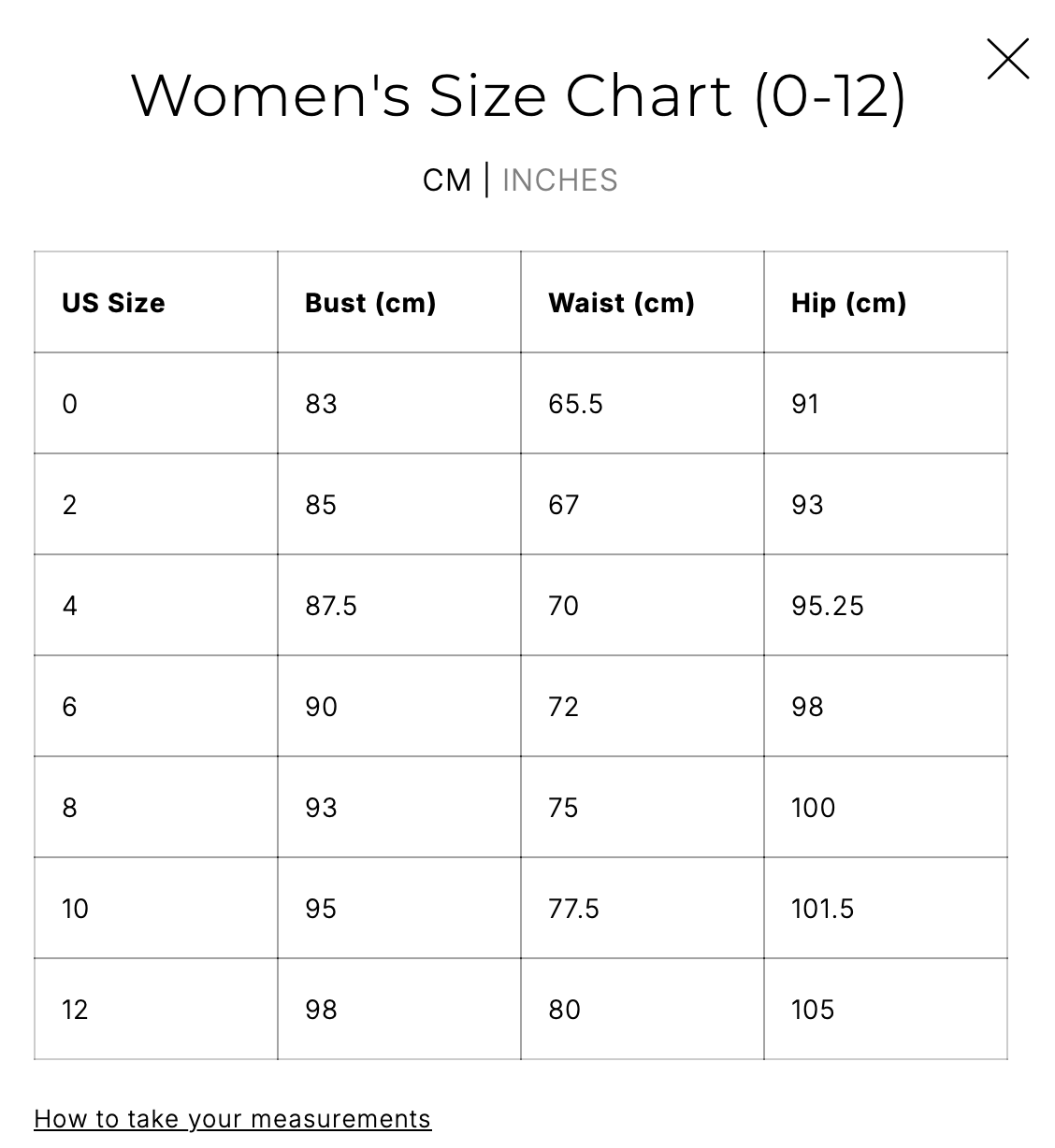Viewport: 1055px width, 1148px height.
Task: Click the 65.5 waist measurement cell
Action: [575, 404]
